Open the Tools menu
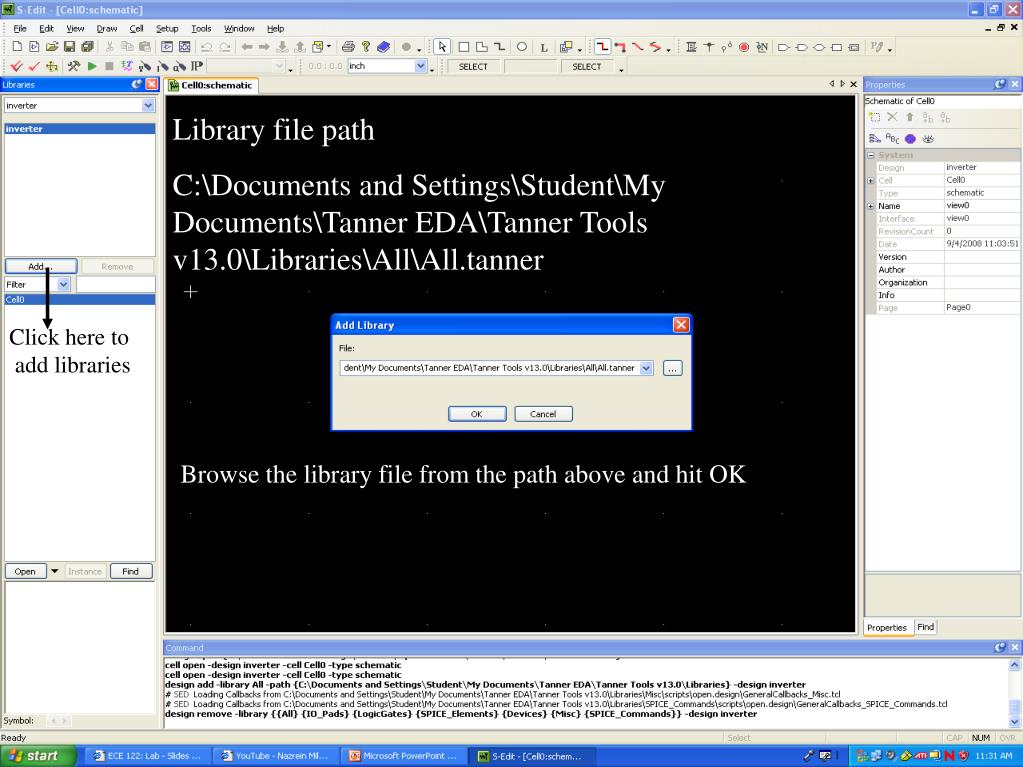1023x767 pixels. (x=201, y=29)
